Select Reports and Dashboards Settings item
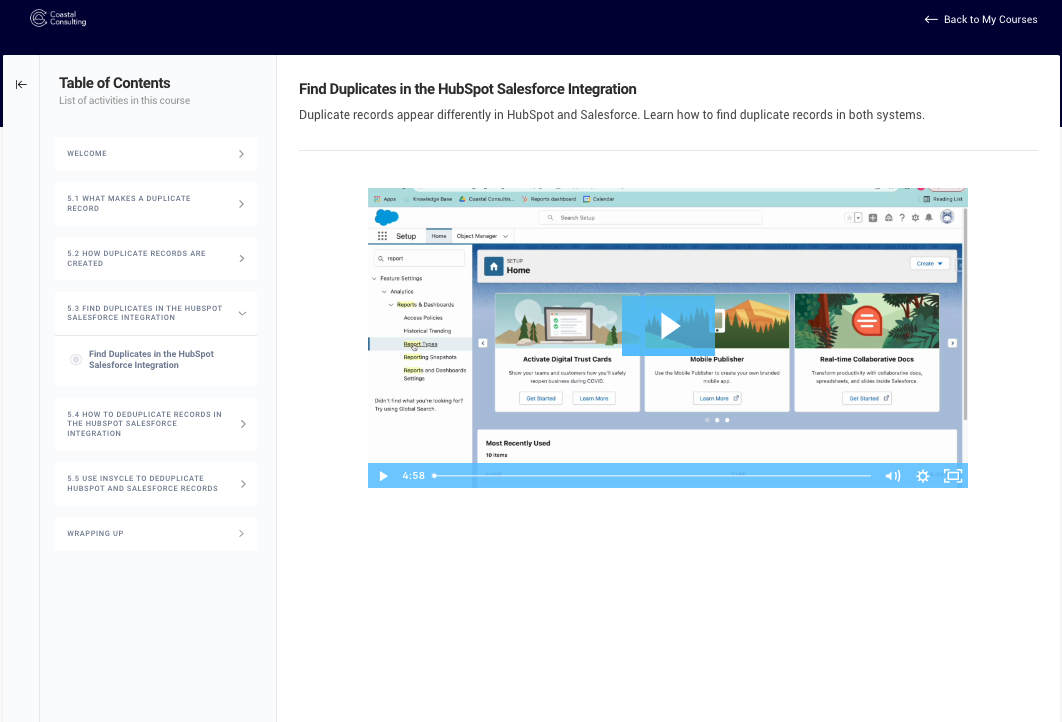 (435, 375)
